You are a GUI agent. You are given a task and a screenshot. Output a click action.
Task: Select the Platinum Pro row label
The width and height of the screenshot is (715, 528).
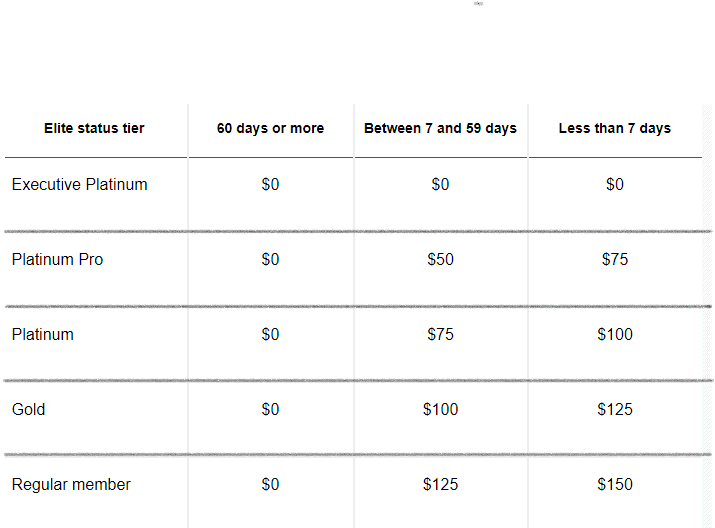click(x=57, y=259)
